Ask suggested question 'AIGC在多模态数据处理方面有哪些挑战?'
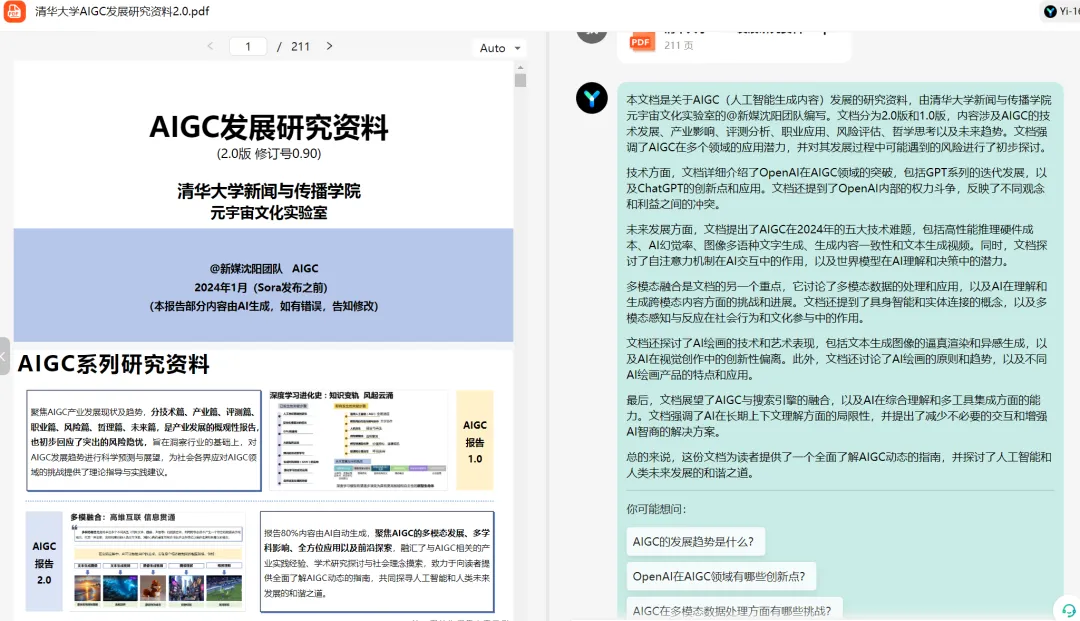This screenshot has height=621, width=1080. [734, 609]
